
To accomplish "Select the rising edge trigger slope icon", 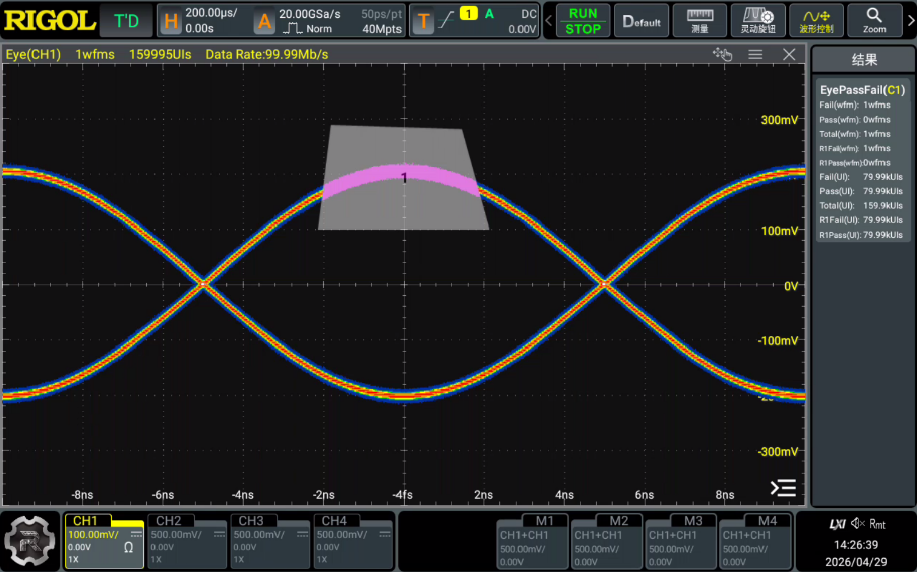I will [446, 20].
